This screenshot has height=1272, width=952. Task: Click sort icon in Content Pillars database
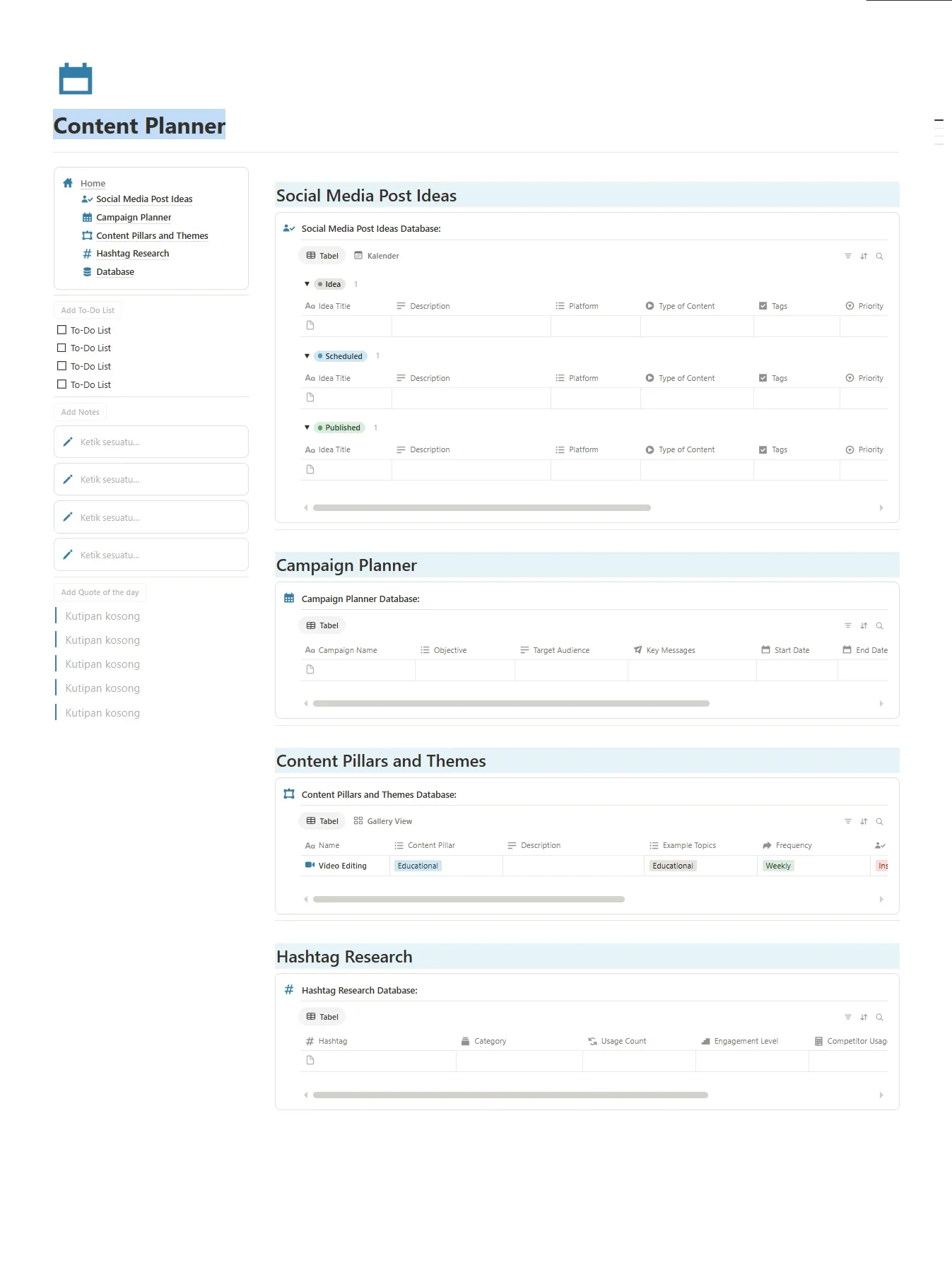click(864, 821)
